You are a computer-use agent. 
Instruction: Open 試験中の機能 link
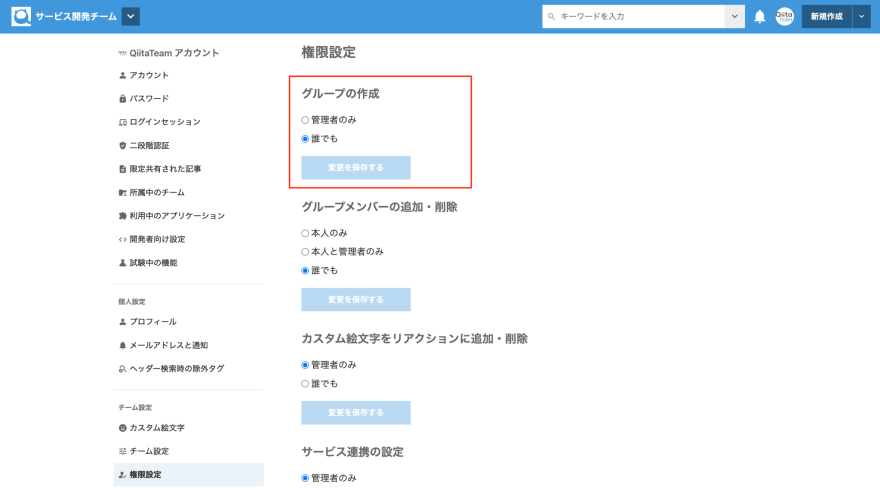coord(153,263)
